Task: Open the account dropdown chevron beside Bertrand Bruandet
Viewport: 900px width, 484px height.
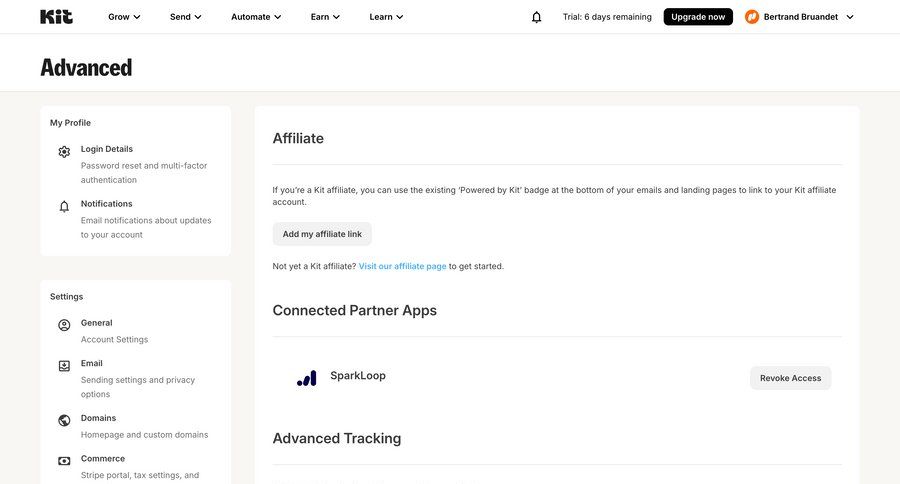Action: pyautogui.click(x=850, y=17)
